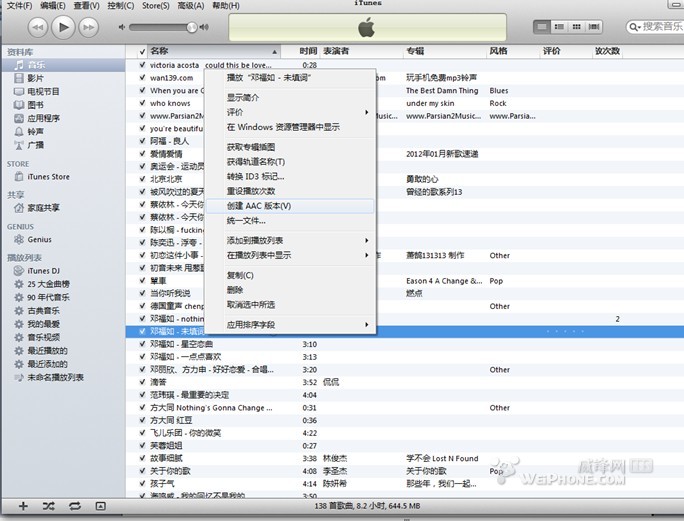Screen dimensions: 684x521
Task: Sort by 专辑 column header
Action: pyautogui.click(x=444, y=51)
